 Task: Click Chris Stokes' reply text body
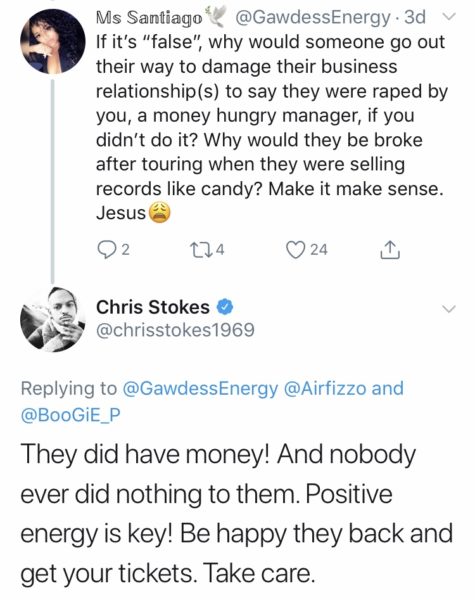coord(237,514)
